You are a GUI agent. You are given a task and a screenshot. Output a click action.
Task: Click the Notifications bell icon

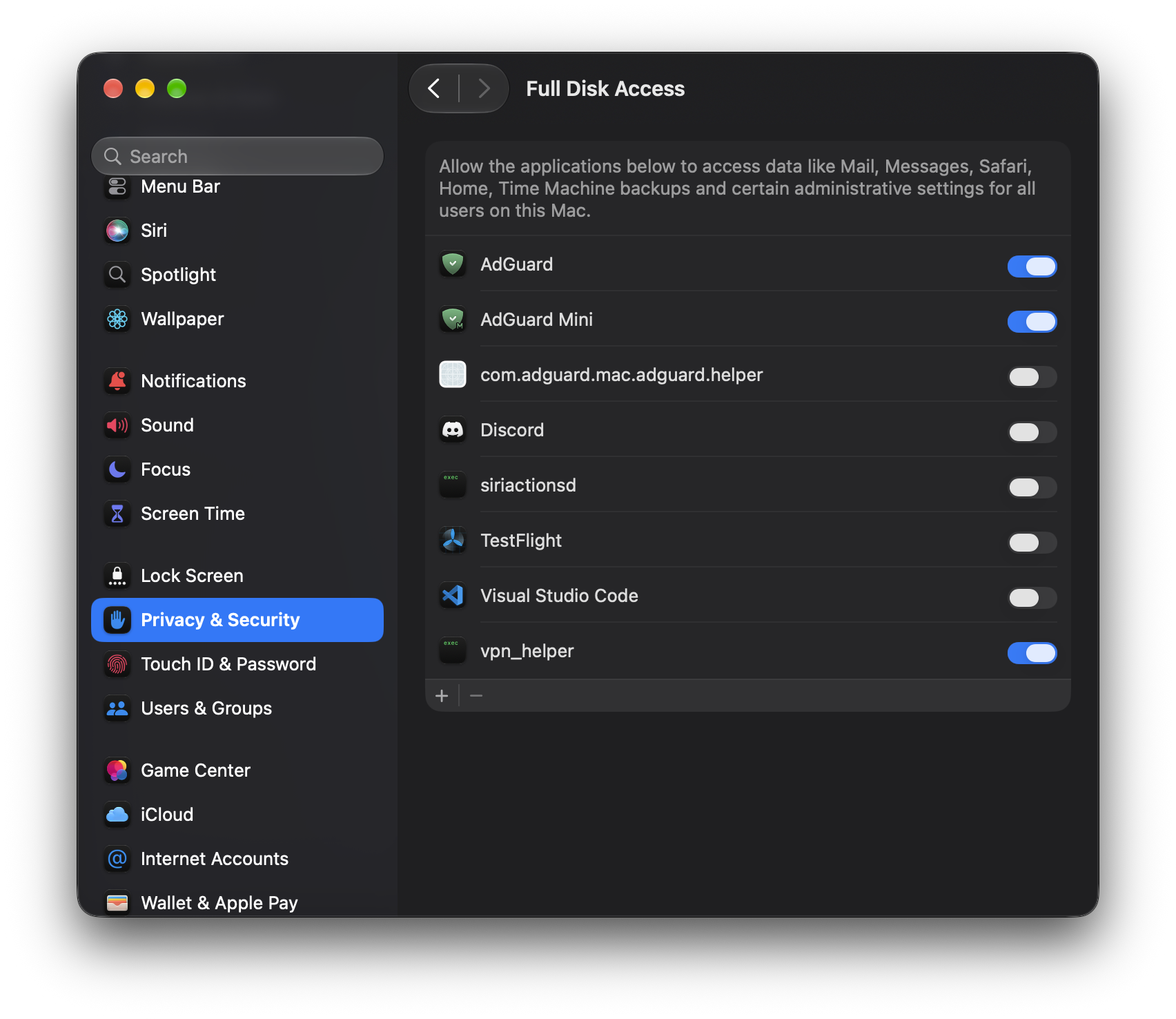(117, 381)
